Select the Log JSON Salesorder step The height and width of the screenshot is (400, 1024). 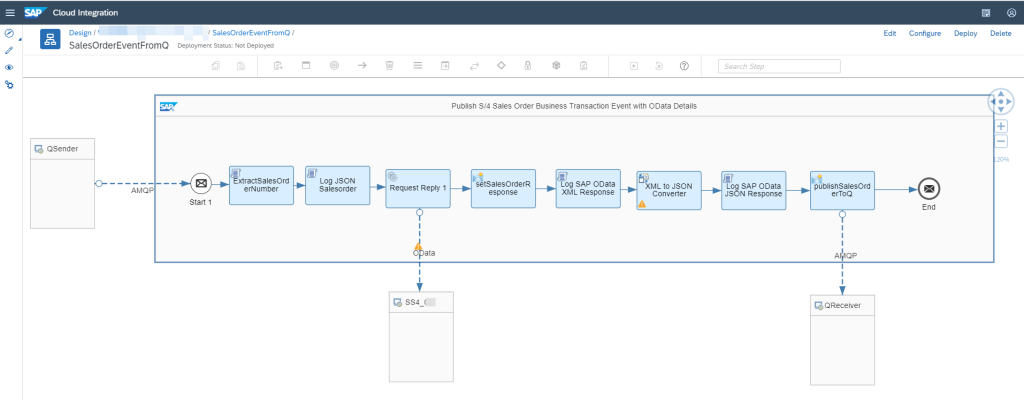click(x=338, y=186)
